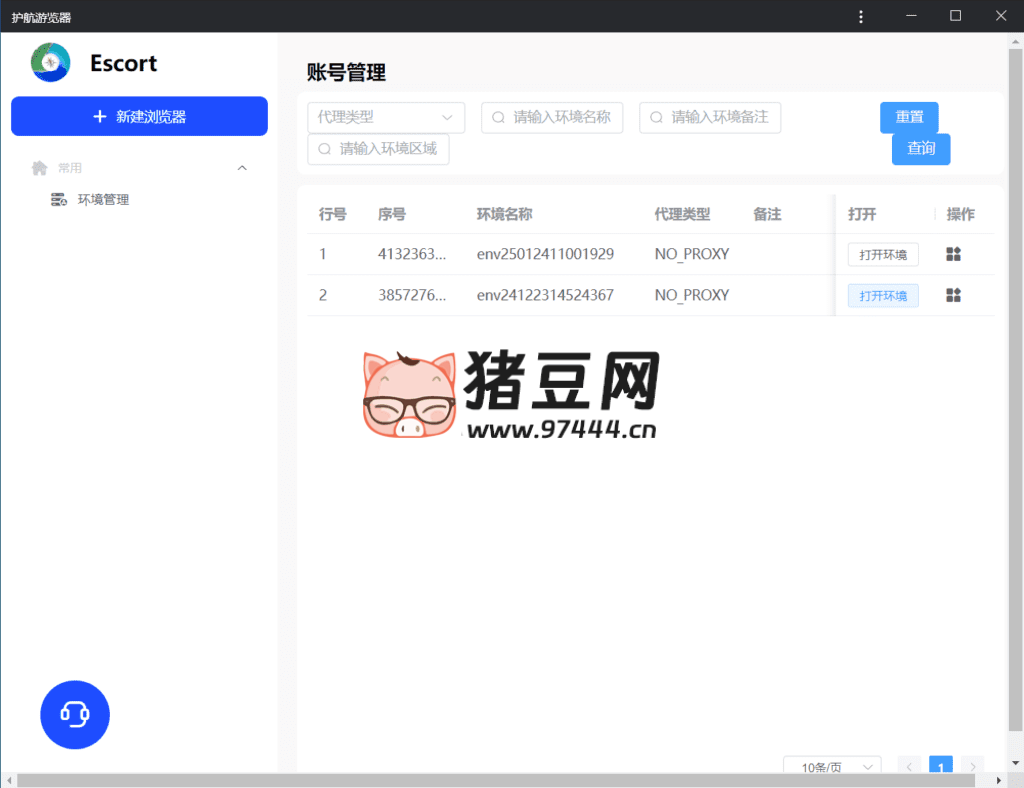
Task: Click the grid operation icon for env25012411001929
Action: click(x=952, y=254)
